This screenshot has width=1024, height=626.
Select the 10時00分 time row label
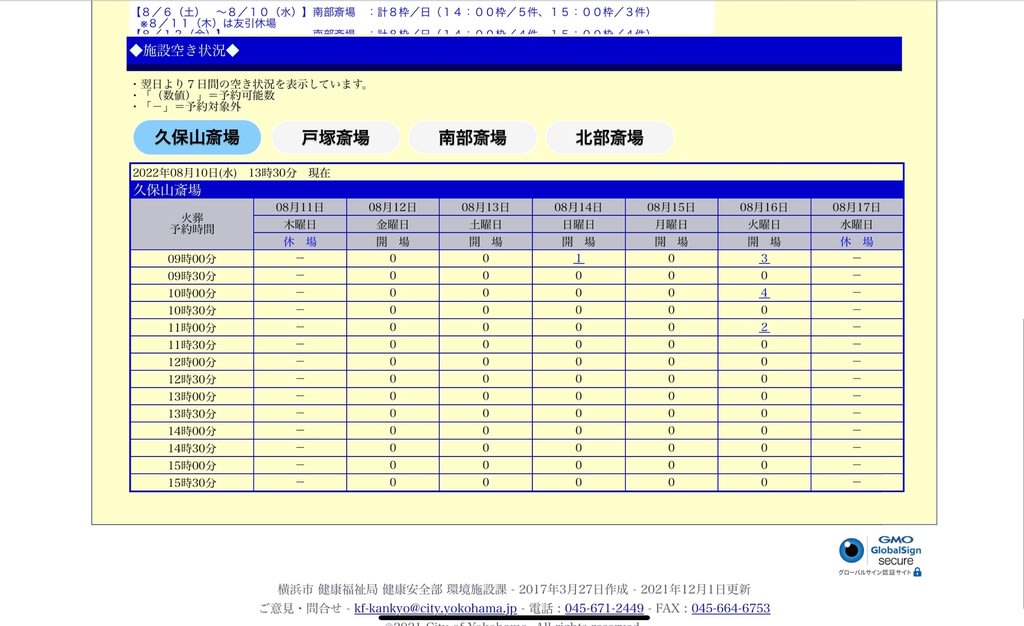[192, 293]
